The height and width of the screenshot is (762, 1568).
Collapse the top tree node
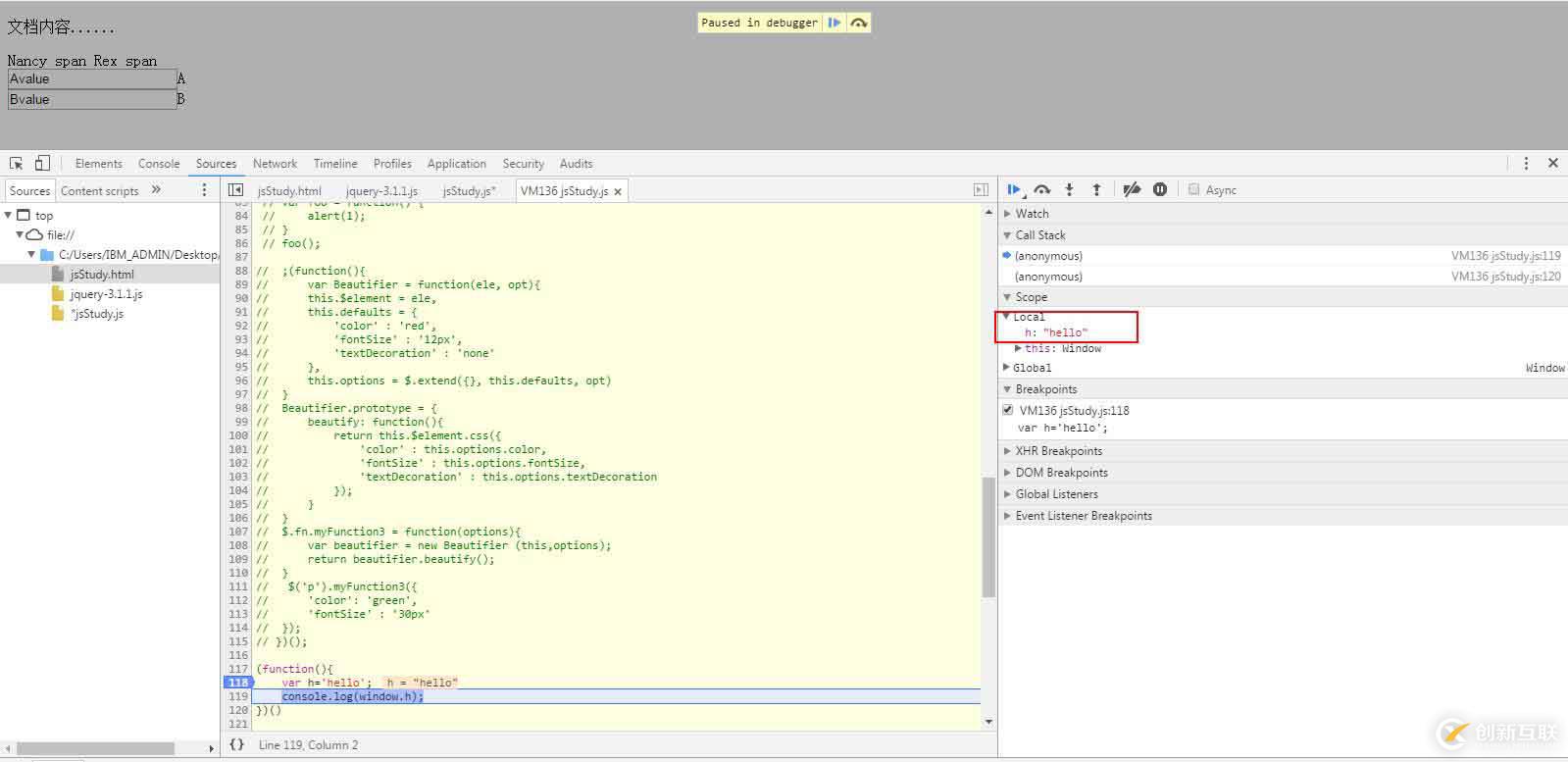[x=8, y=215]
